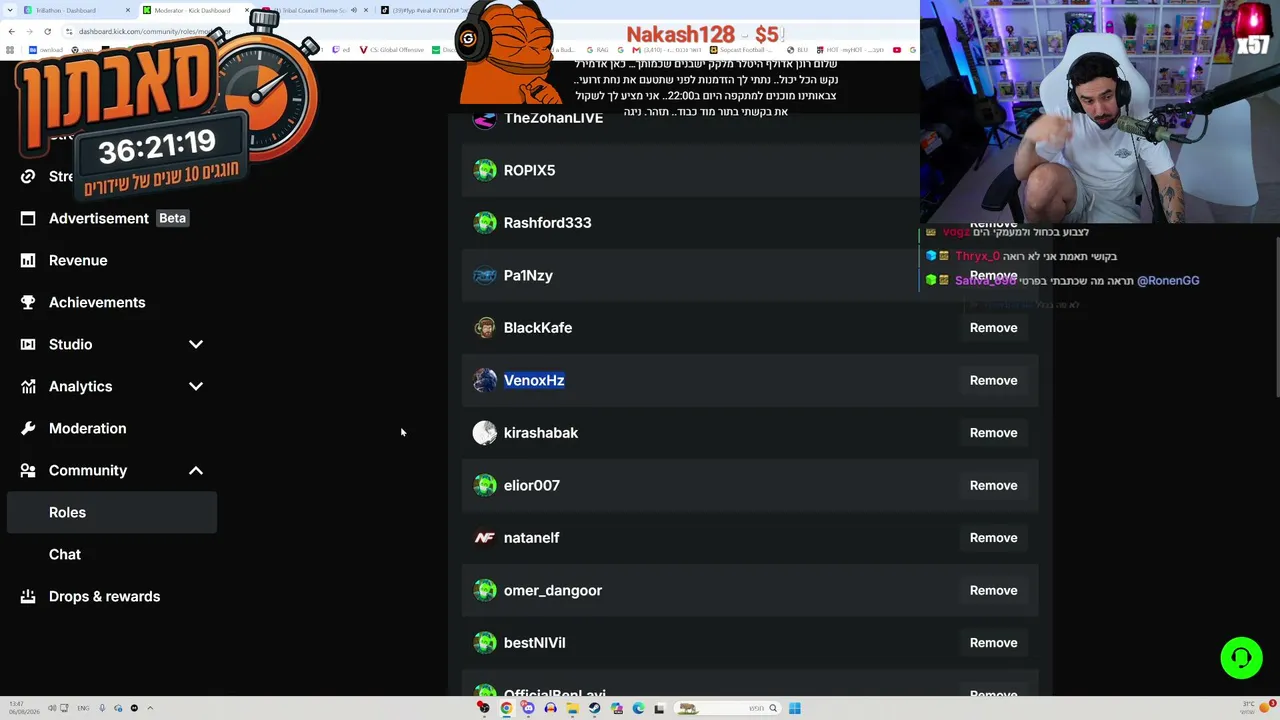This screenshot has height=720, width=1280.
Task: Open Microsoft Edge from the taskbar
Action: (x=638, y=708)
